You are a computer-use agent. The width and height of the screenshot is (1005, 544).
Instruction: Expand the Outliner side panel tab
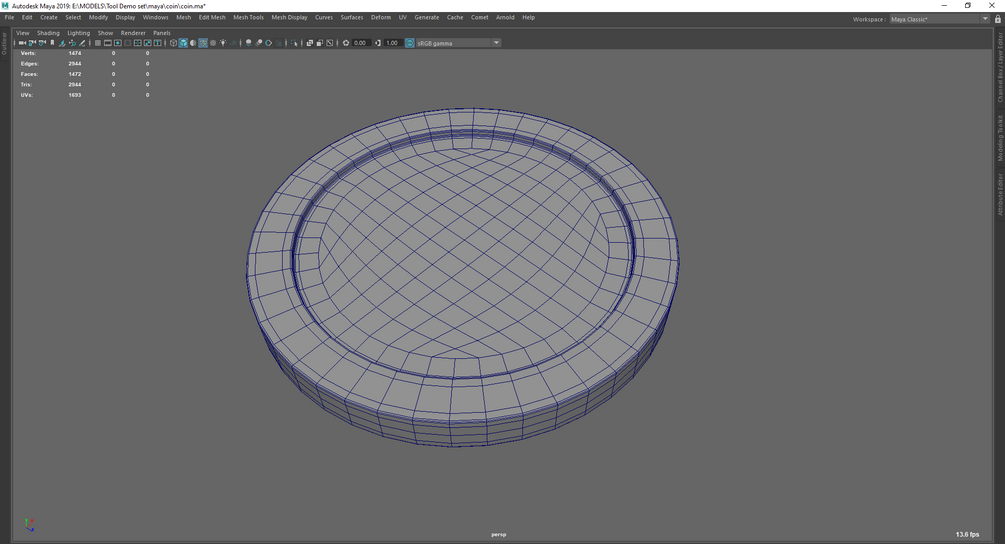click(4, 43)
